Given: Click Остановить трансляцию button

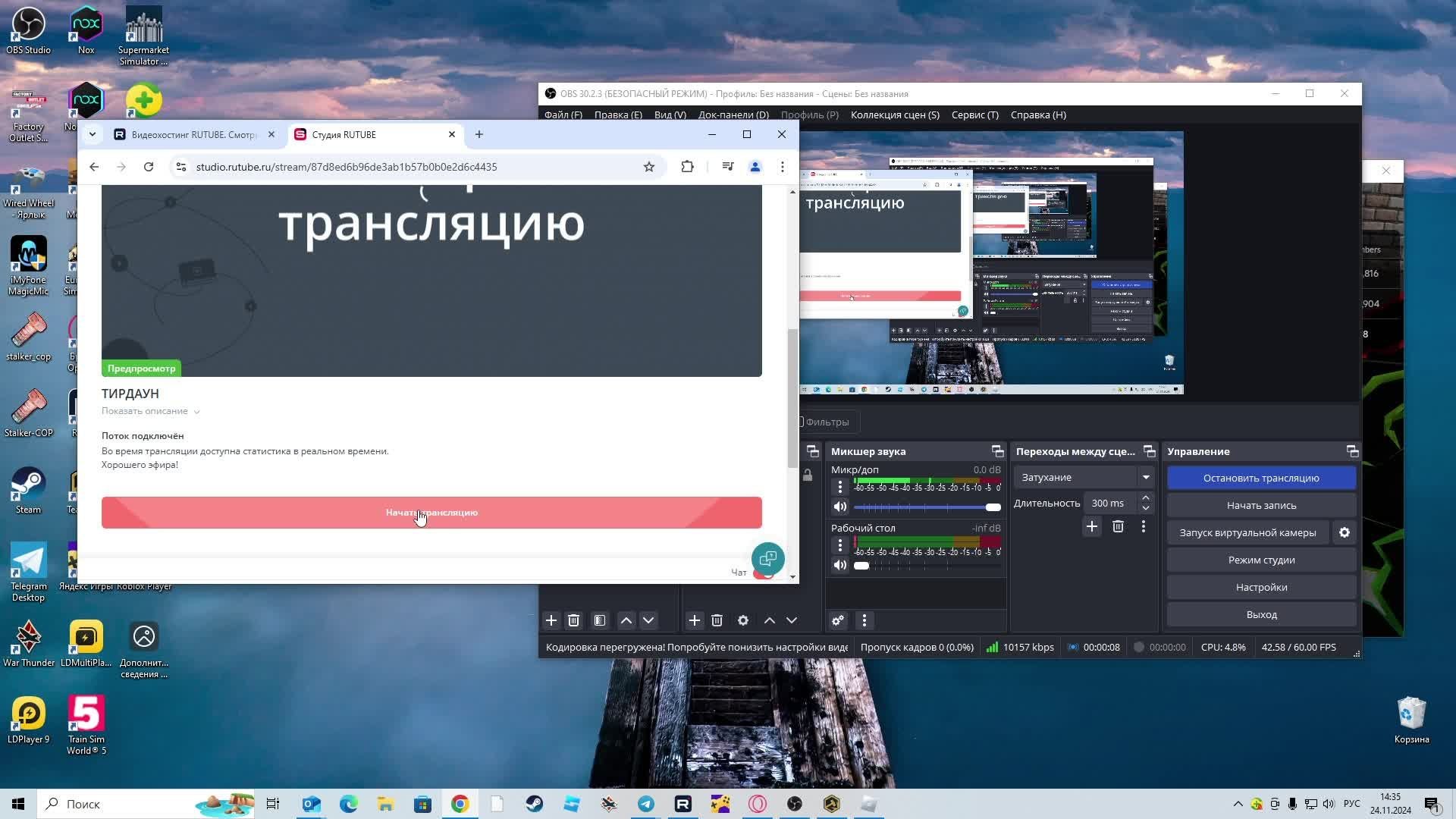Looking at the screenshot, I should 1261,478.
